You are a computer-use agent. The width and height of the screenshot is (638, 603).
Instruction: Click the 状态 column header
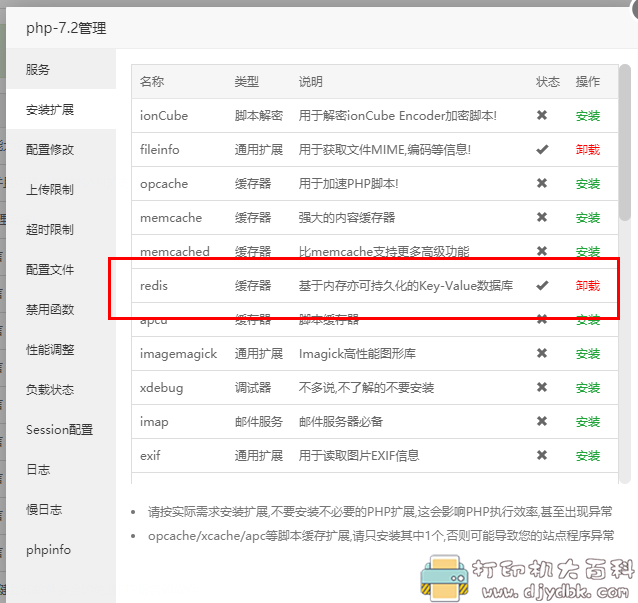click(x=548, y=82)
